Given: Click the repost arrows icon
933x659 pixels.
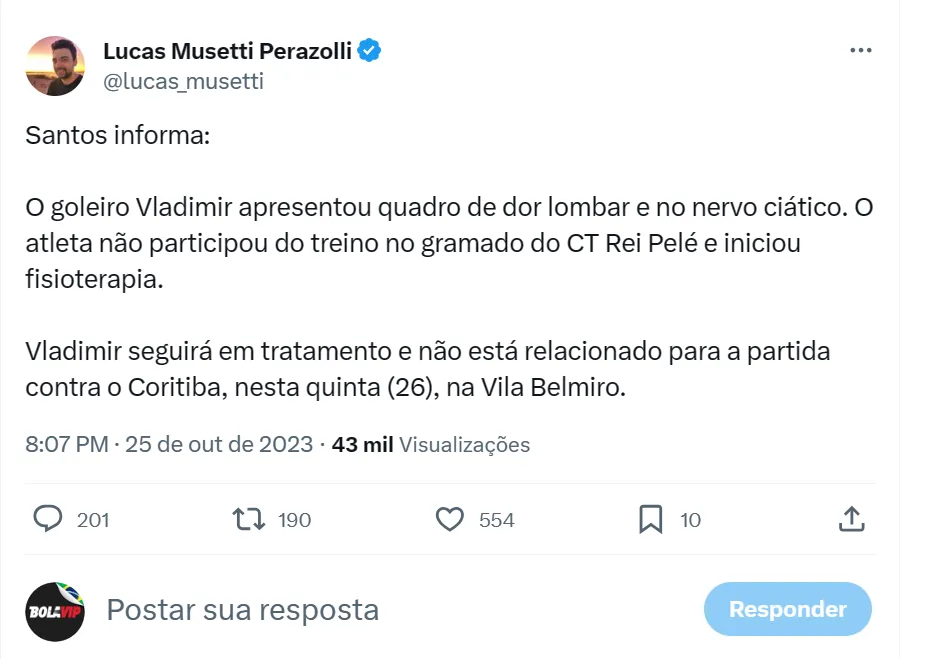Looking at the screenshot, I should pos(248,519).
